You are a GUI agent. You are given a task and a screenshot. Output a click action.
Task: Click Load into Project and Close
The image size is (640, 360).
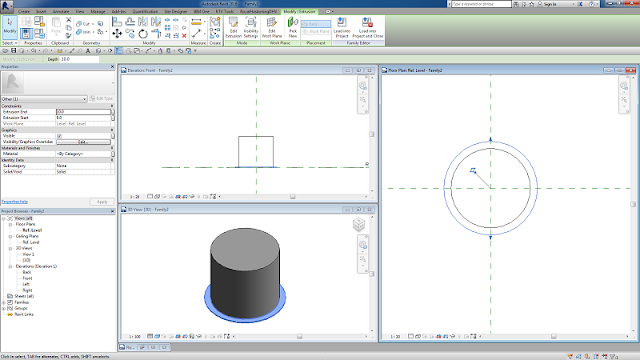pyautogui.click(x=367, y=28)
